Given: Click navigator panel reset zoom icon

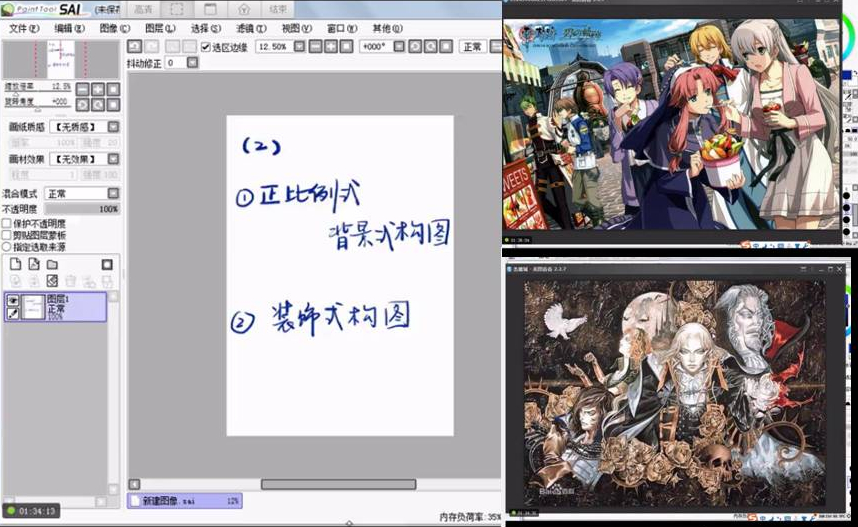Looking at the screenshot, I should tap(113, 89).
